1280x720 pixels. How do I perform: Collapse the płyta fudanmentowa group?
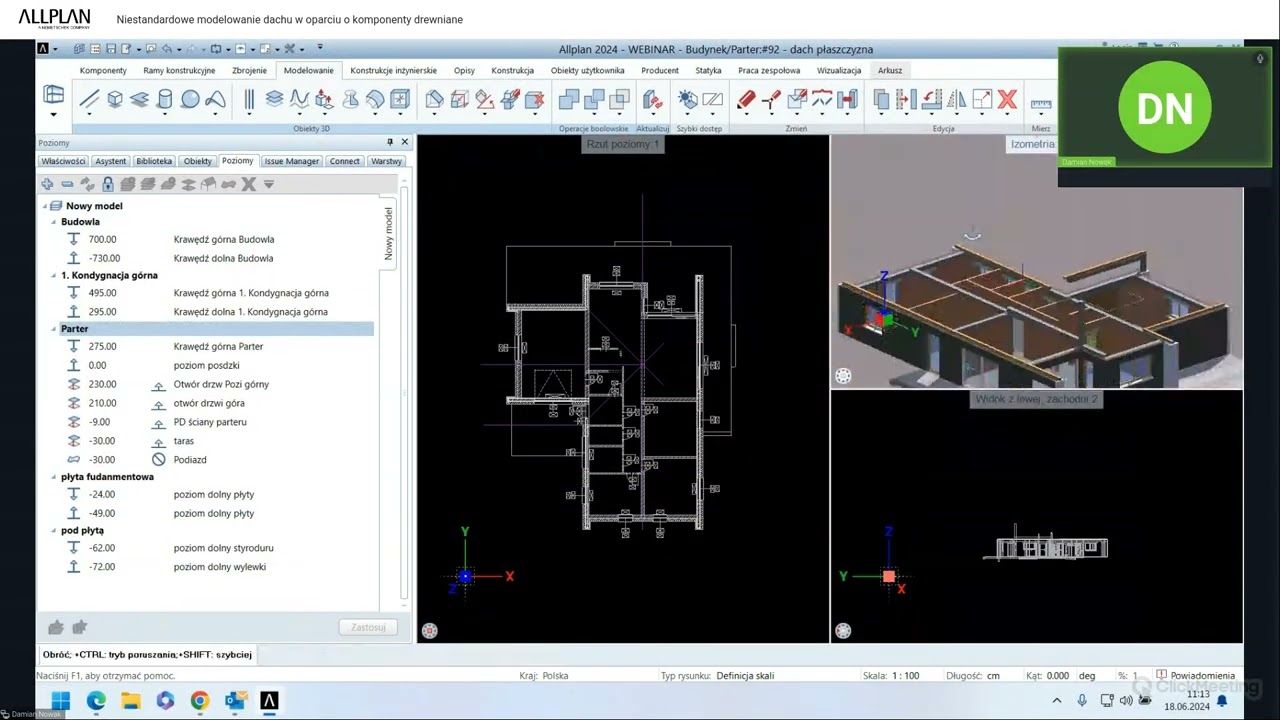(x=54, y=477)
